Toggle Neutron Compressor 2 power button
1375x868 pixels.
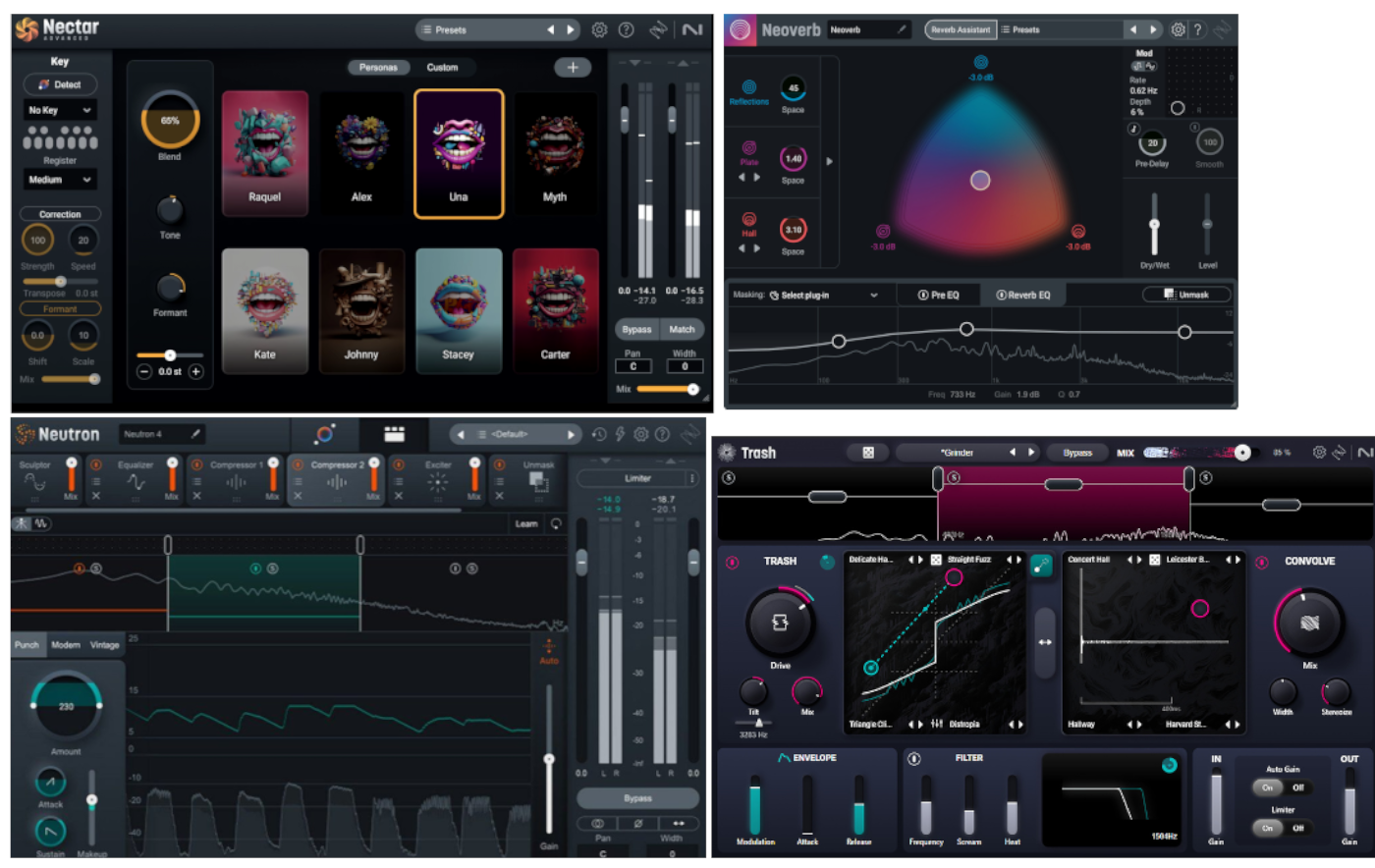[299, 465]
